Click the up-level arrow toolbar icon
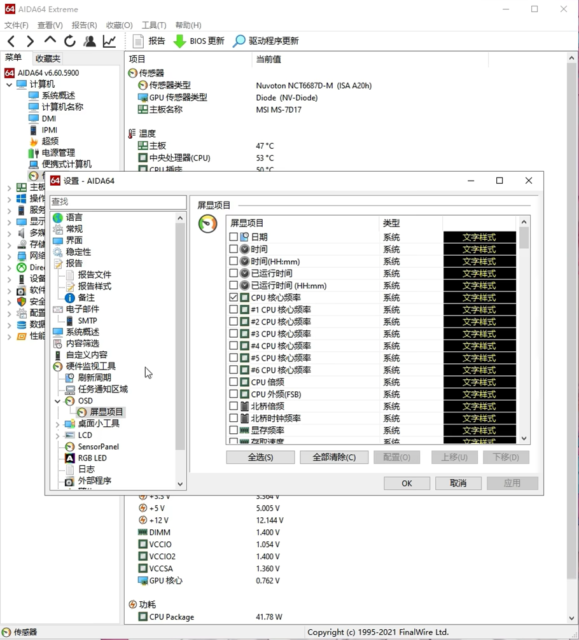The image size is (579, 640). pyautogui.click(x=50, y=40)
